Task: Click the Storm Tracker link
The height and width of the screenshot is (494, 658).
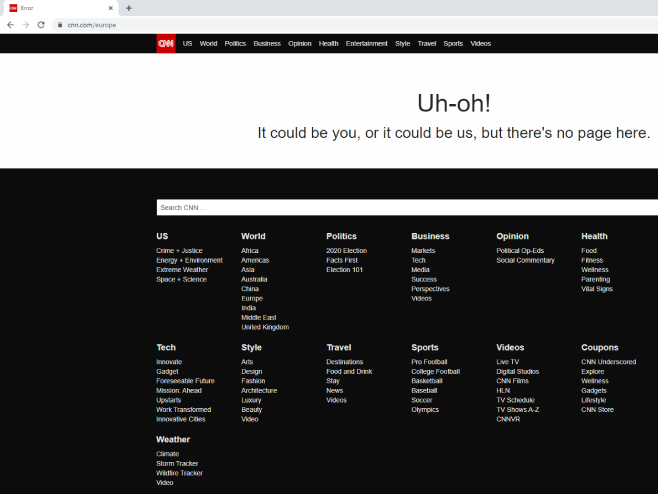Action: tap(177, 464)
